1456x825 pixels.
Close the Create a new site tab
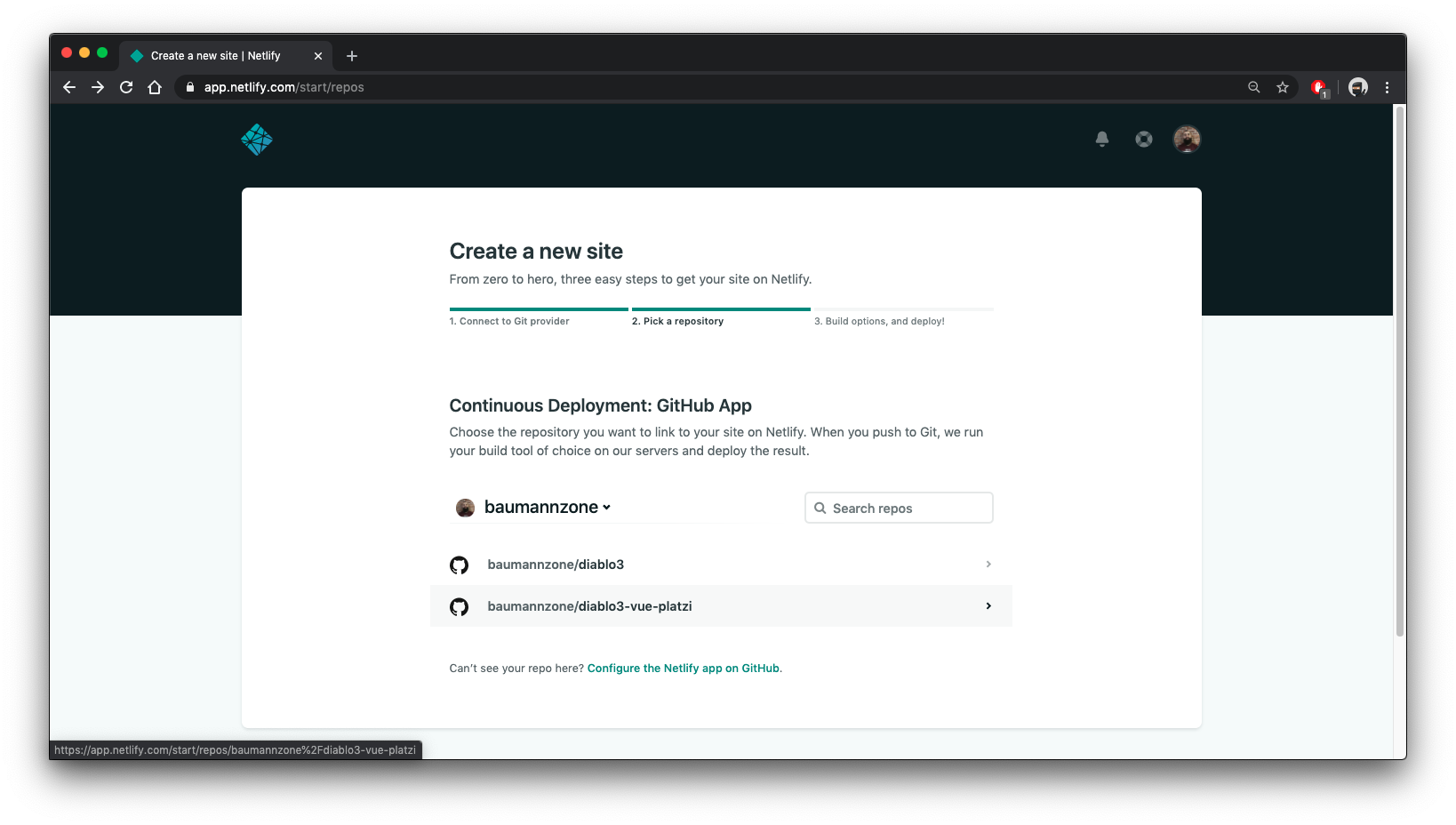(x=318, y=56)
